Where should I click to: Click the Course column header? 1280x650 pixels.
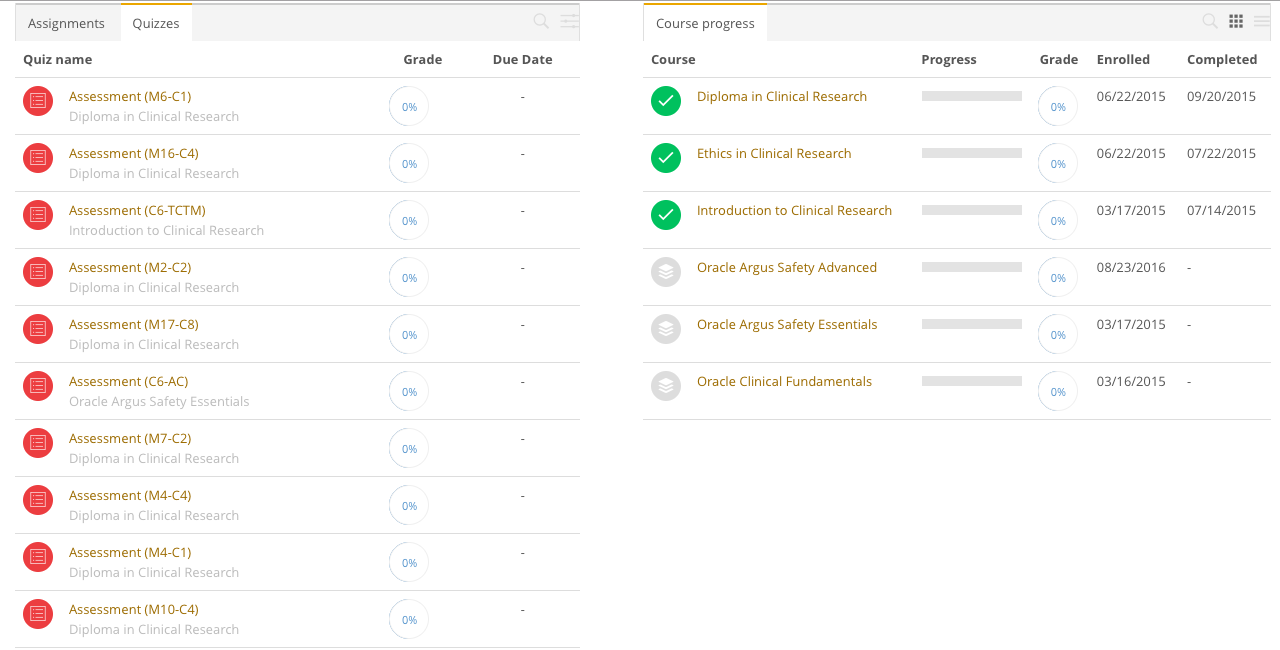(x=673, y=59)
